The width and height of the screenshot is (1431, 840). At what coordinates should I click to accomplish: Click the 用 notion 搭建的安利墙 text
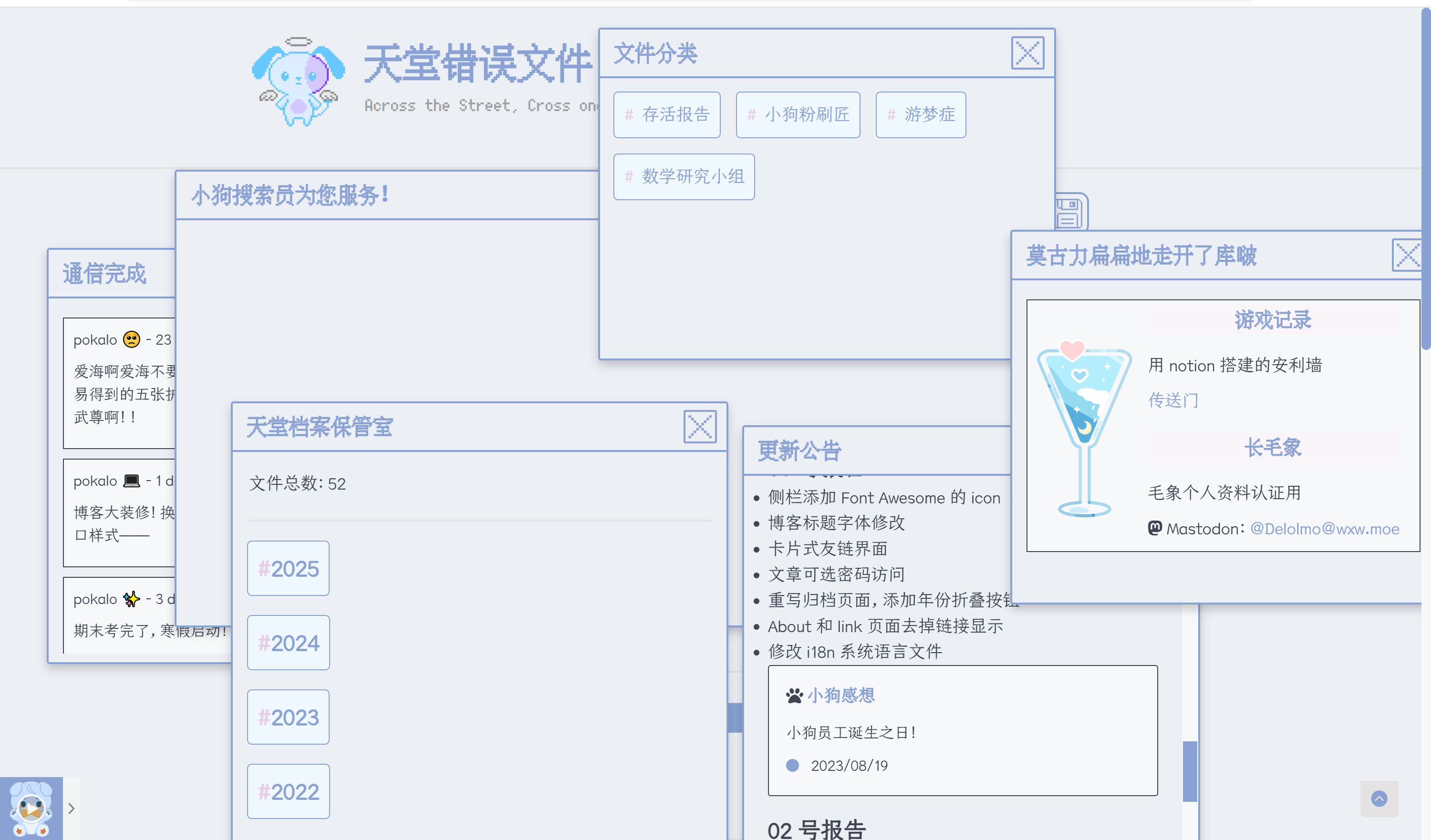tap(1235, 365)
